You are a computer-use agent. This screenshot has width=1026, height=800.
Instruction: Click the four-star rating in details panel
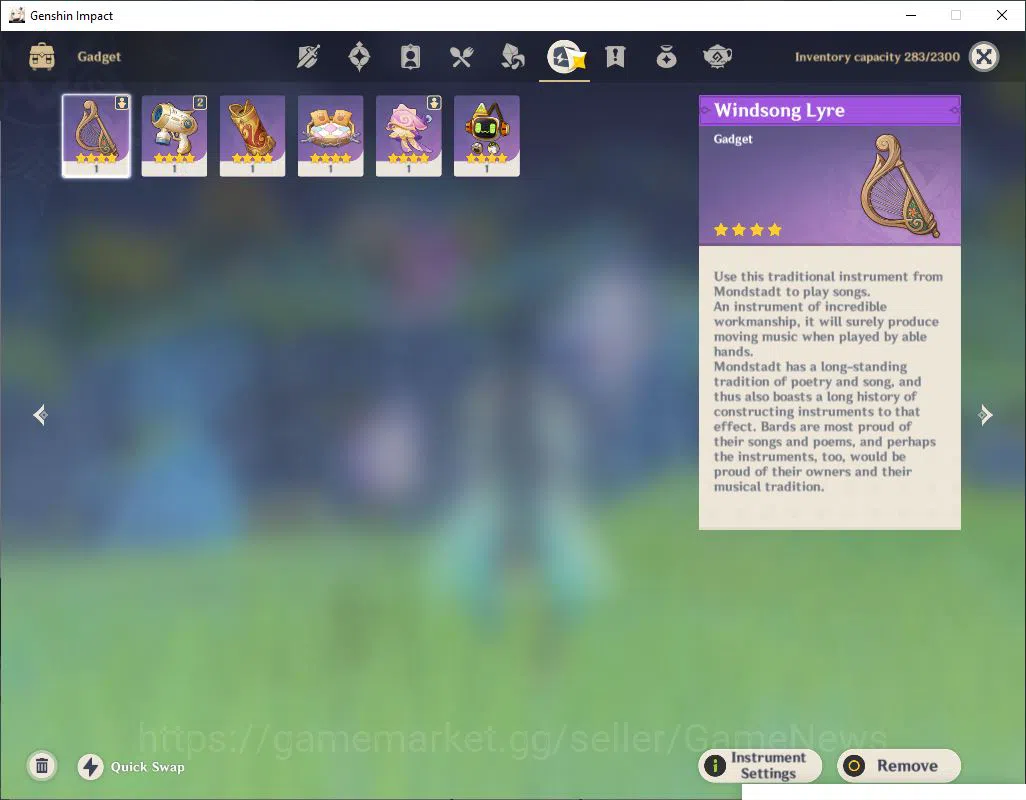tap(748, 230)
